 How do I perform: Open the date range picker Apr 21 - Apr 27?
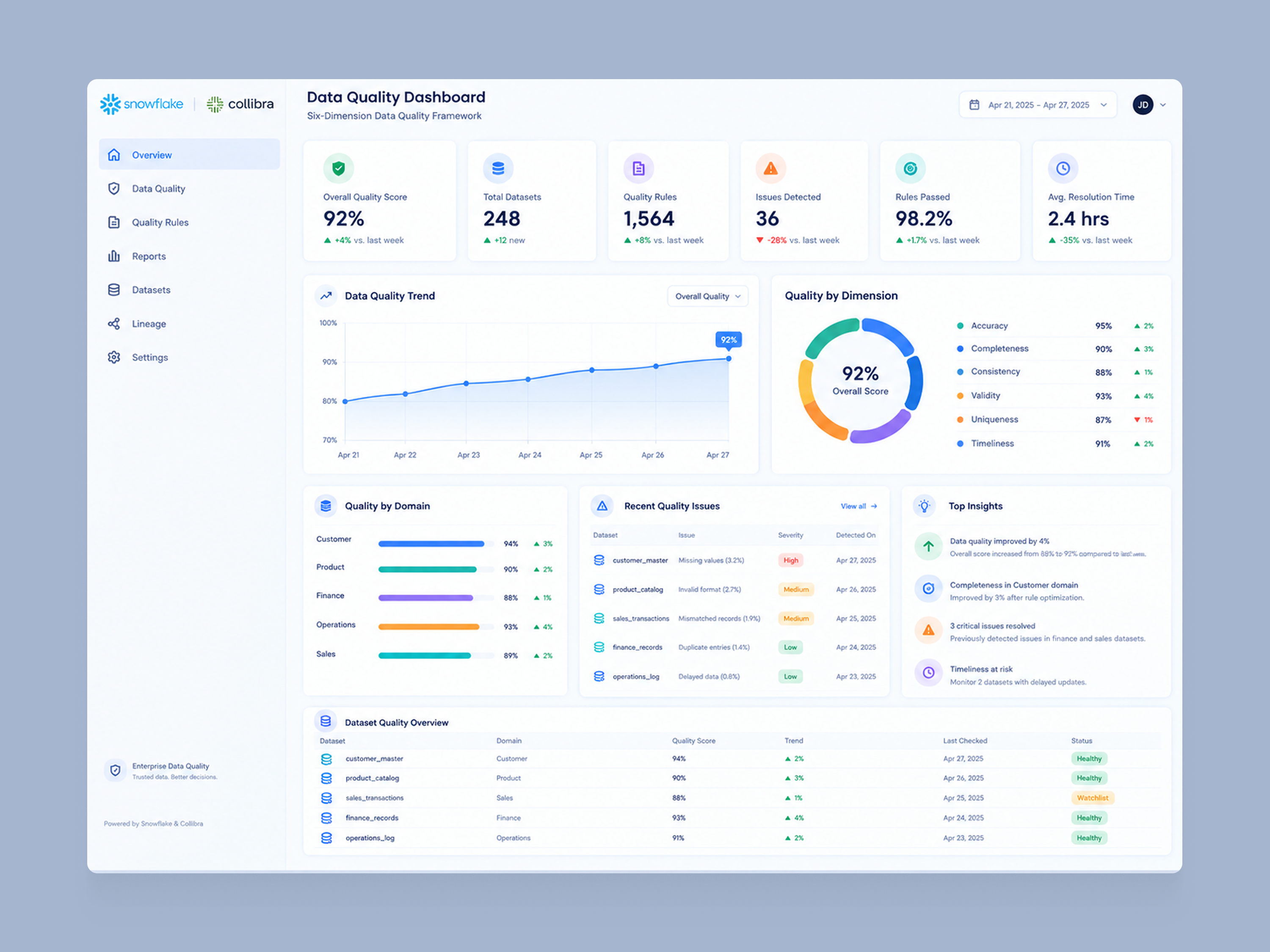(1038, 105)
